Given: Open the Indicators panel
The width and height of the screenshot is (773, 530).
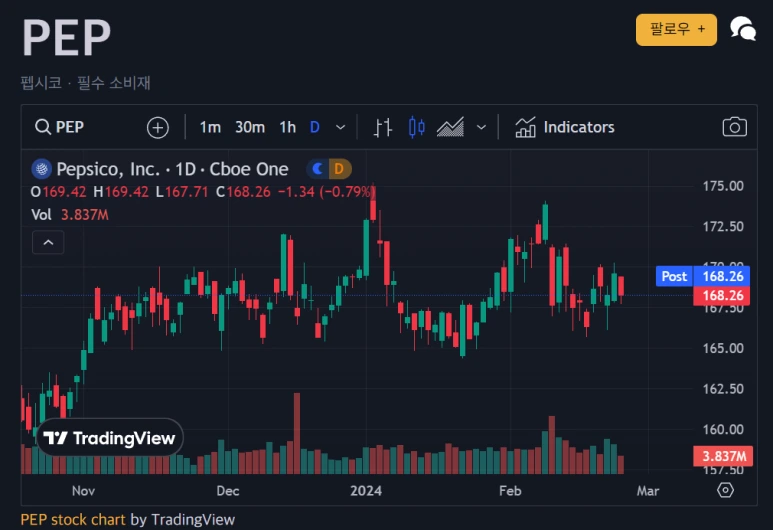Looking at the screenshot, I should (x=565, y=127).
